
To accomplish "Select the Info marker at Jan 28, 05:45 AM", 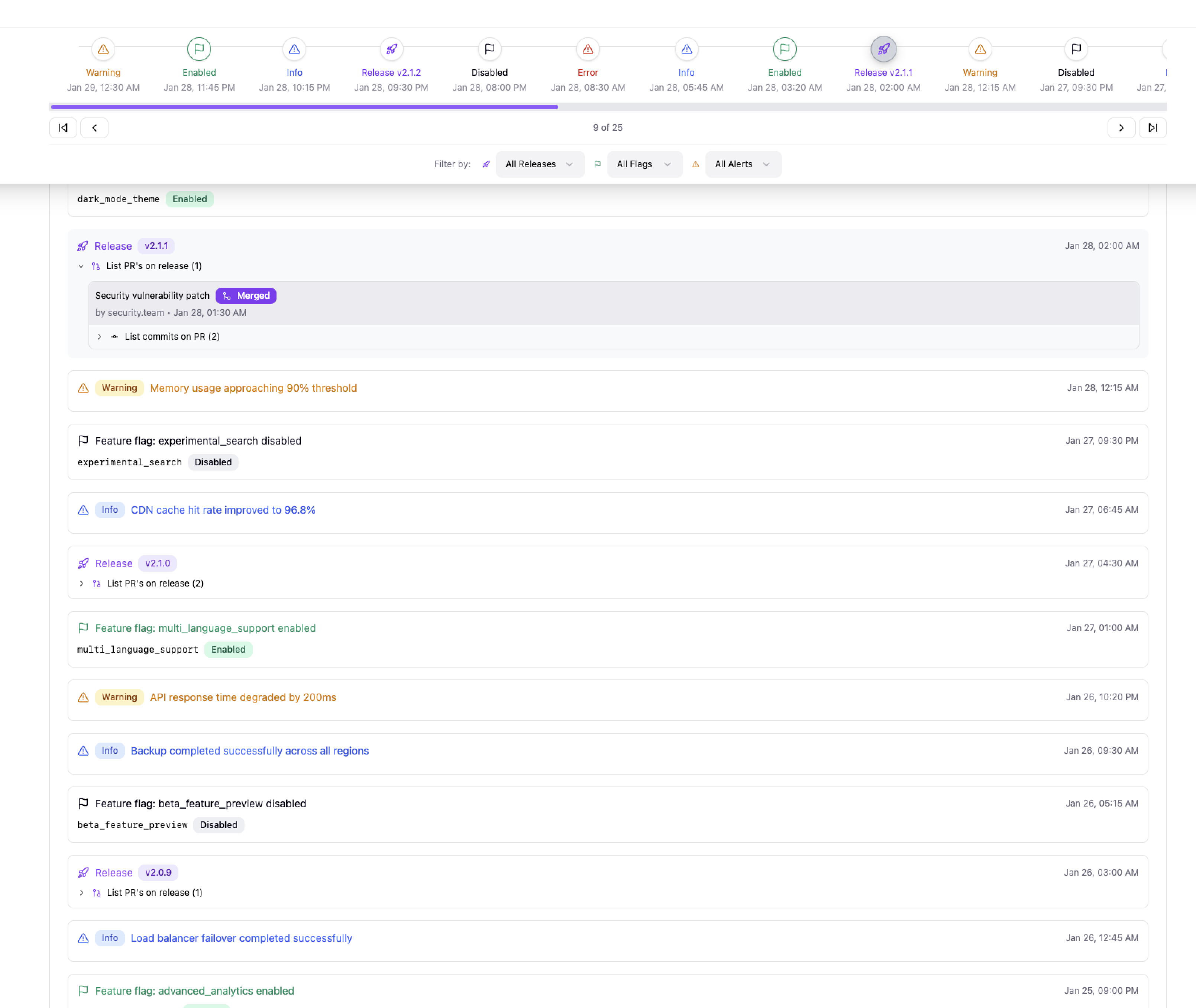I will [686, 49].
